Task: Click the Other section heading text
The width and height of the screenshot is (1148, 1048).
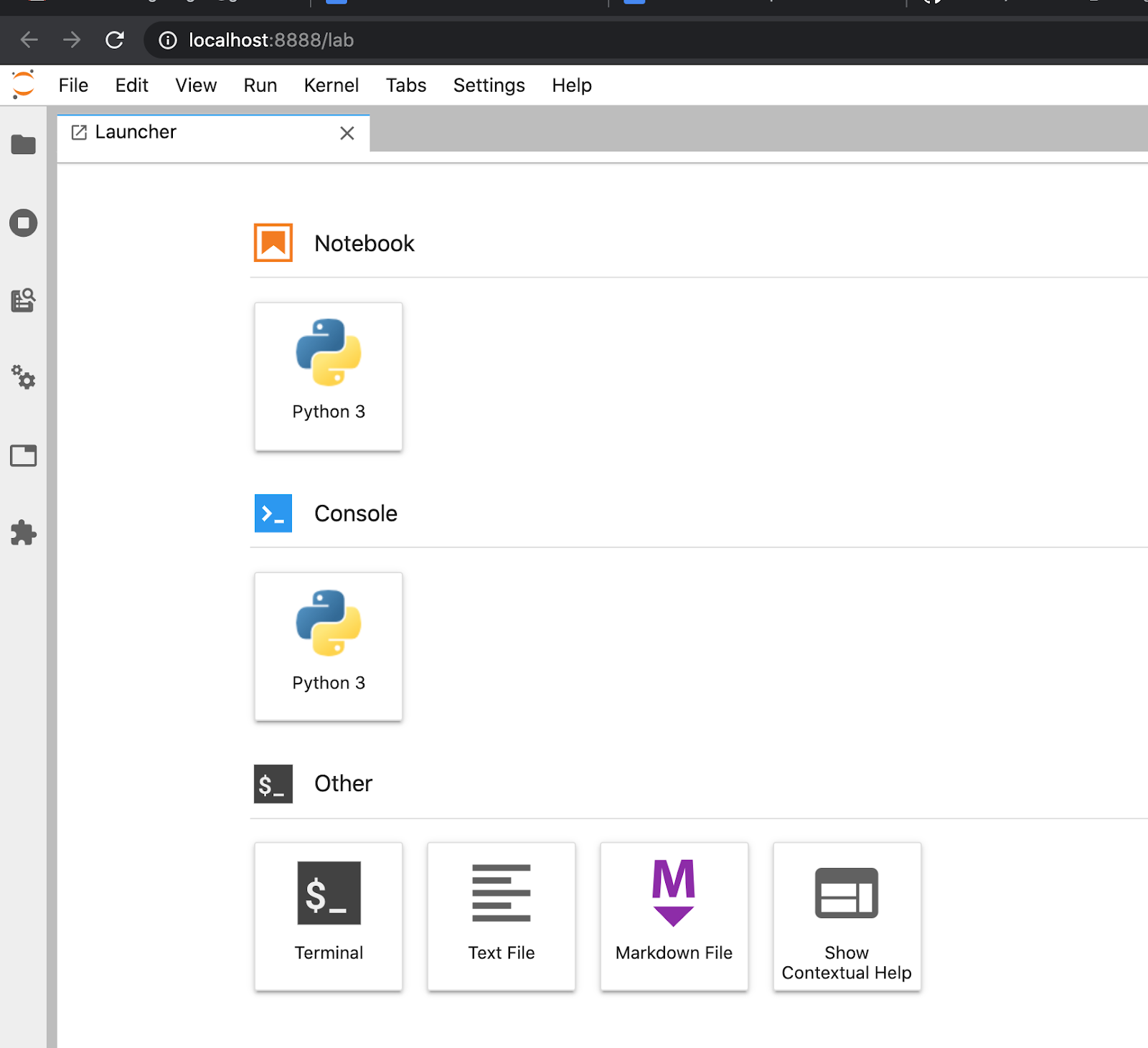Action: (x=344, y=783)
